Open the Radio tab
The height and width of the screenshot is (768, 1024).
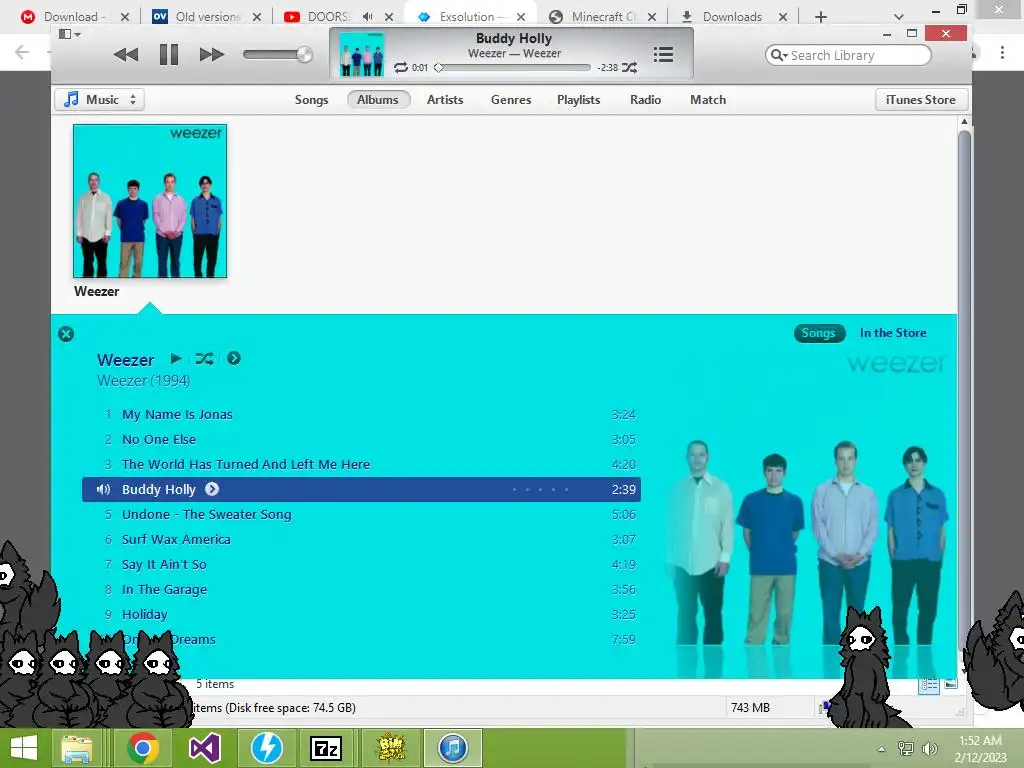click(645, 100)
